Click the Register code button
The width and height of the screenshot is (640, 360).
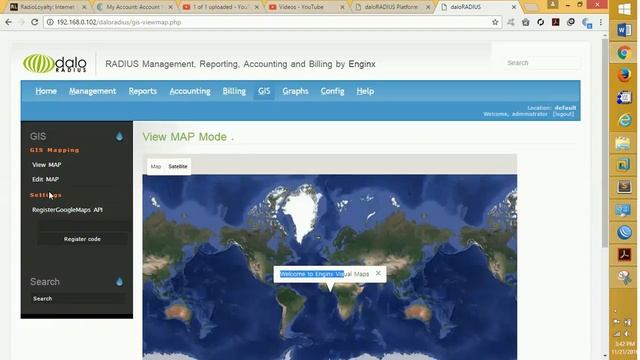pos(82,239)
